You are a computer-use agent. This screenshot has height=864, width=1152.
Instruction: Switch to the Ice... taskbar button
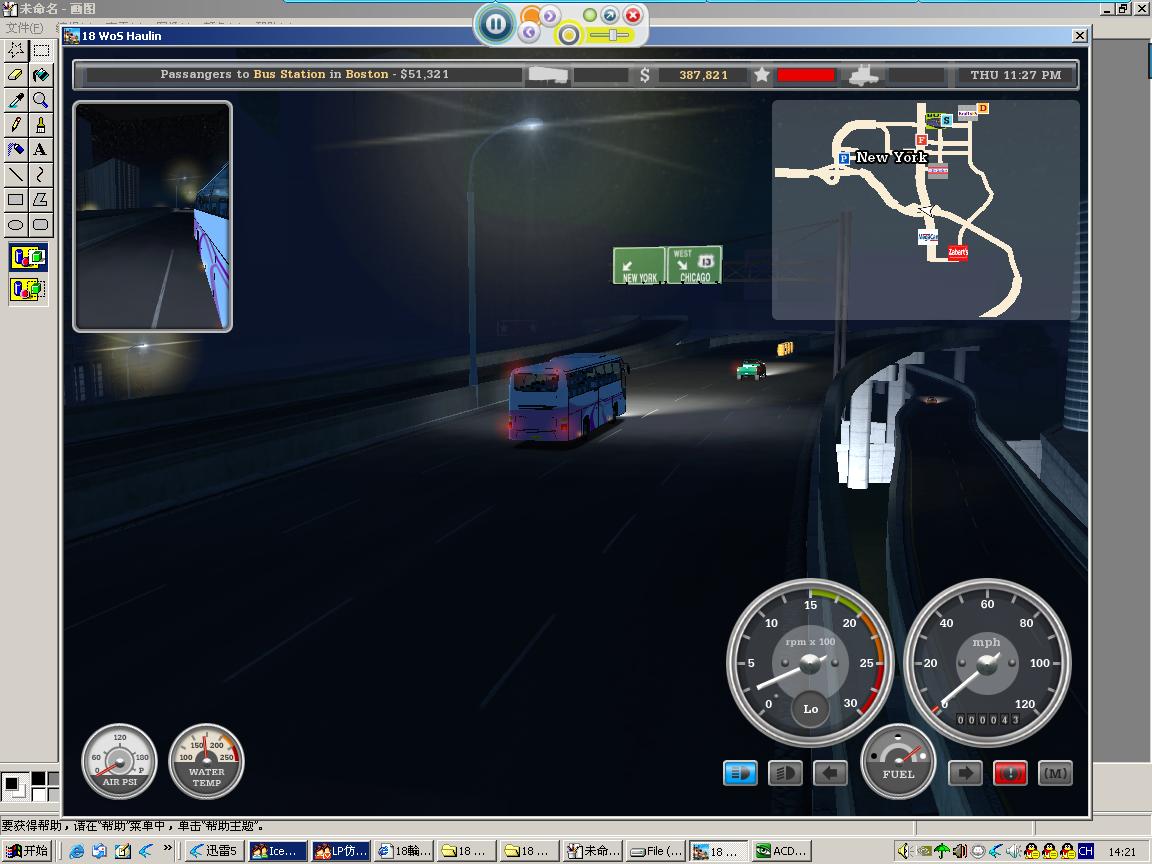click(x=278, y=851)
